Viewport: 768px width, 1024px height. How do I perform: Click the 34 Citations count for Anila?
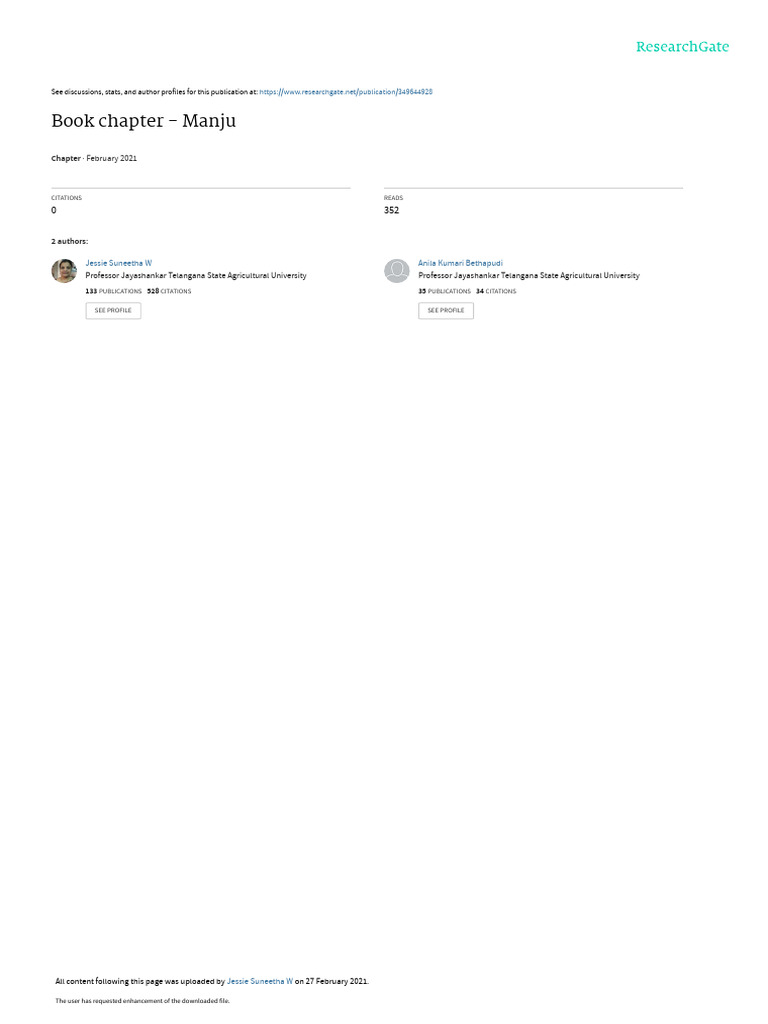(x=496, y=291)
